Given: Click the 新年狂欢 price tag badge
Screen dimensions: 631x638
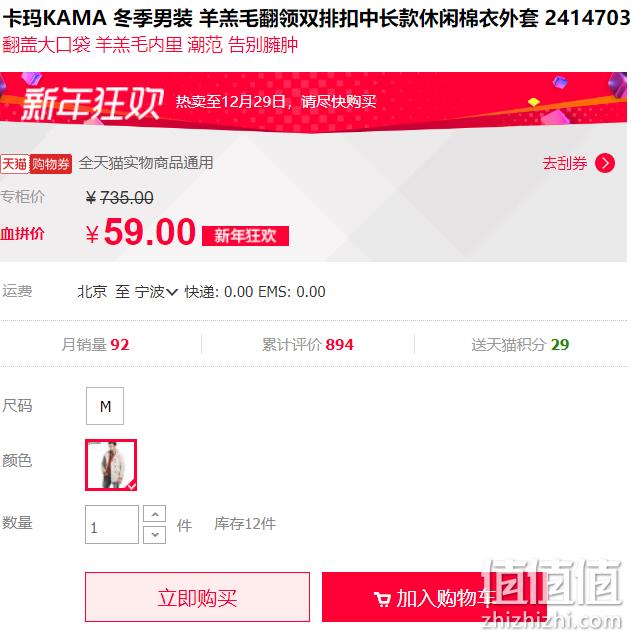Looking at the screenshot, I should (x=245, y=236).
